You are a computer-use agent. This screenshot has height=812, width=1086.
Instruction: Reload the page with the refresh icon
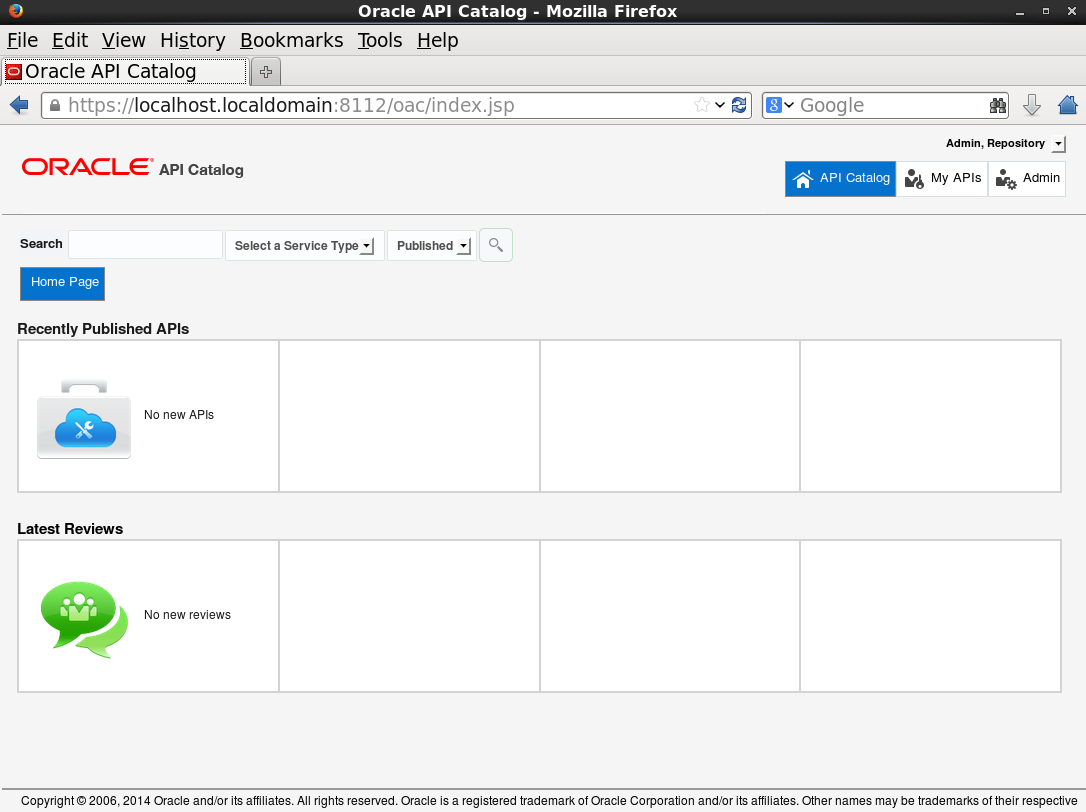click(x=739, y=105)
